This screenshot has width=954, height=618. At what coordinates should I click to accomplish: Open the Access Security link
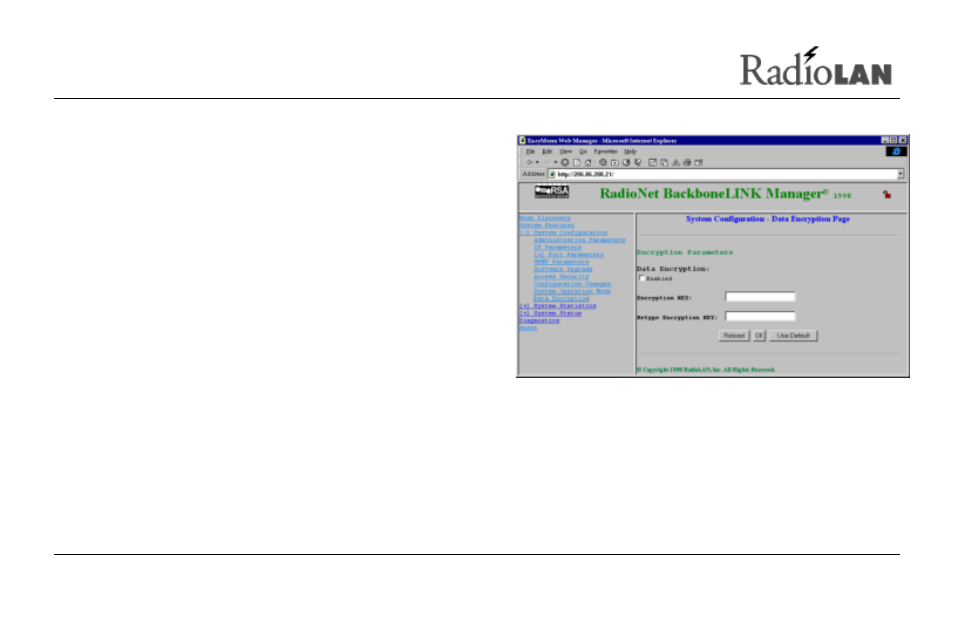coord(562,277)
